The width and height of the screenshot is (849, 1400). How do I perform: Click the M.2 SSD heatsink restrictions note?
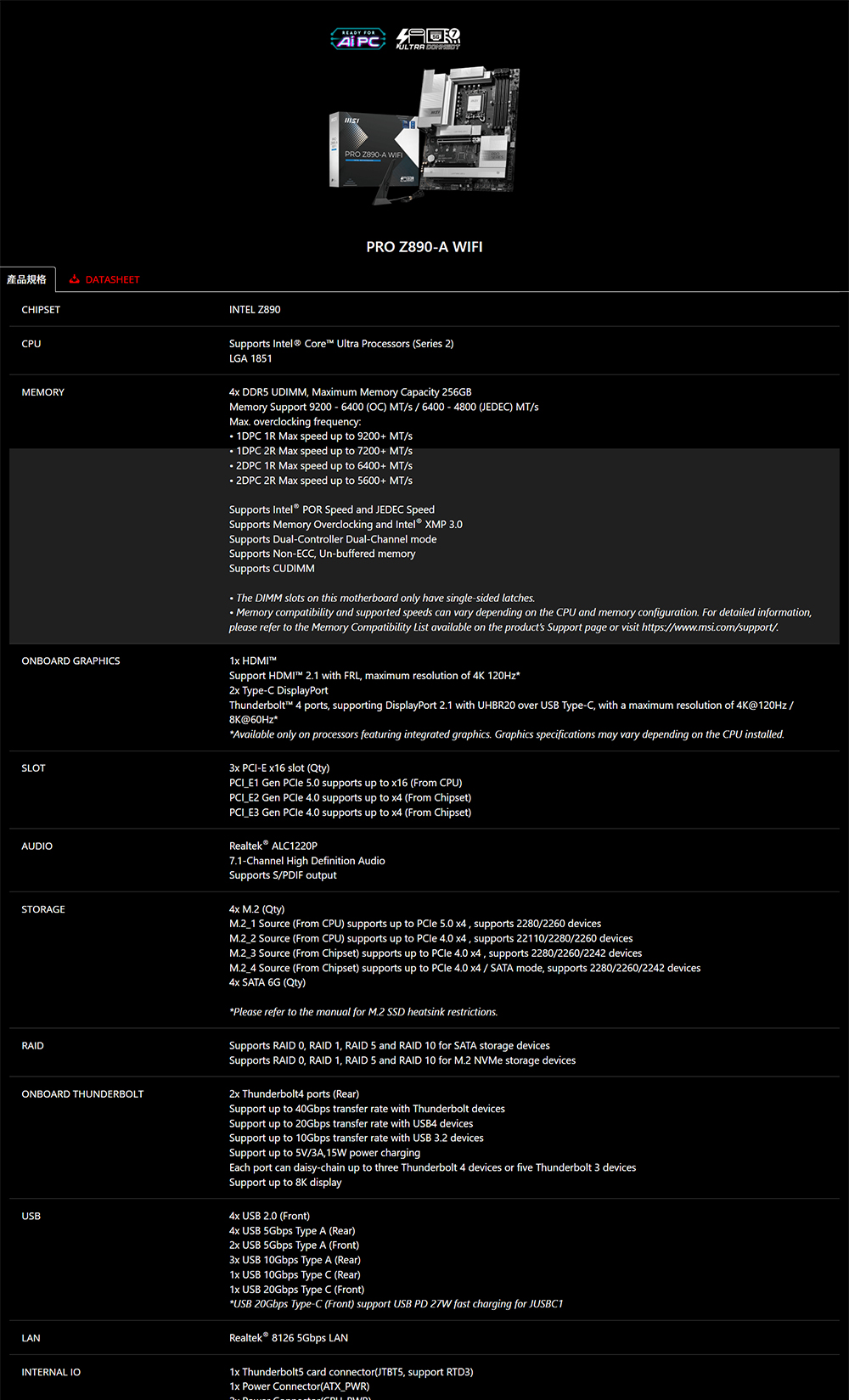[363, 1012]
